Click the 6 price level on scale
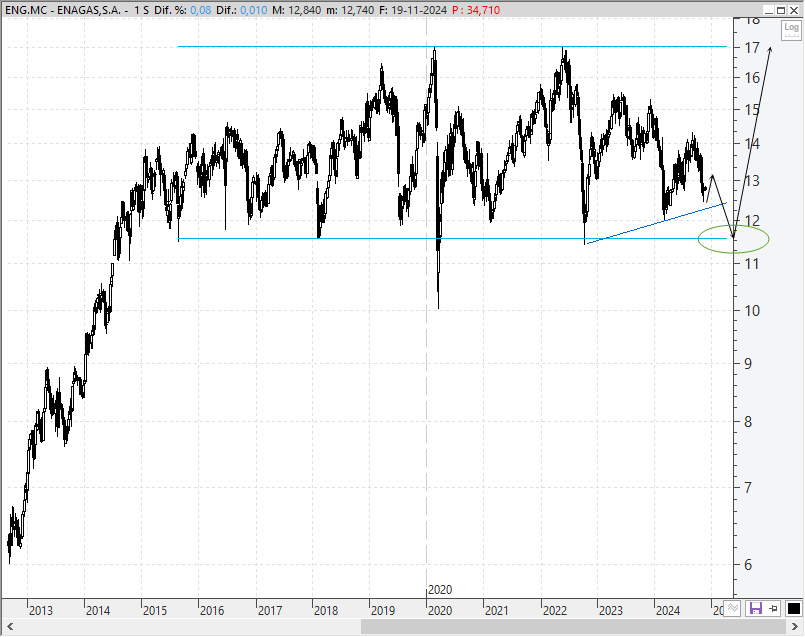Screen dimensions: 805x637 tap(749, 565)
